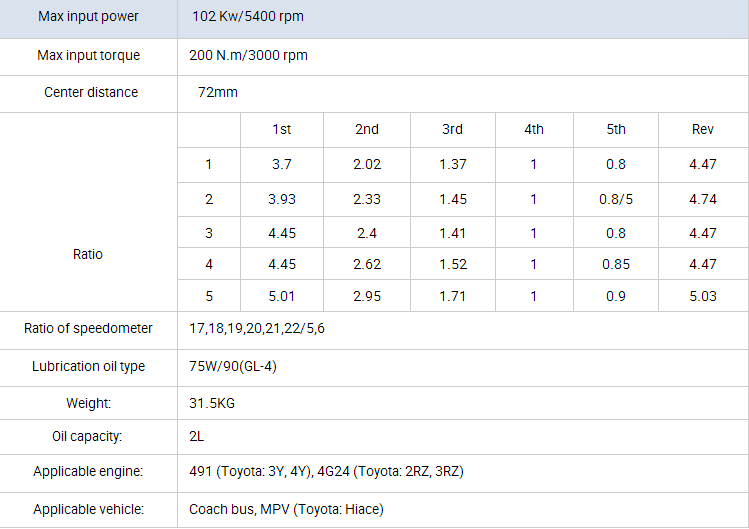Image resolution: width=749 pixels, height=529 pixels.
Task: Click the Max input power label
Action: click(88, 17)
